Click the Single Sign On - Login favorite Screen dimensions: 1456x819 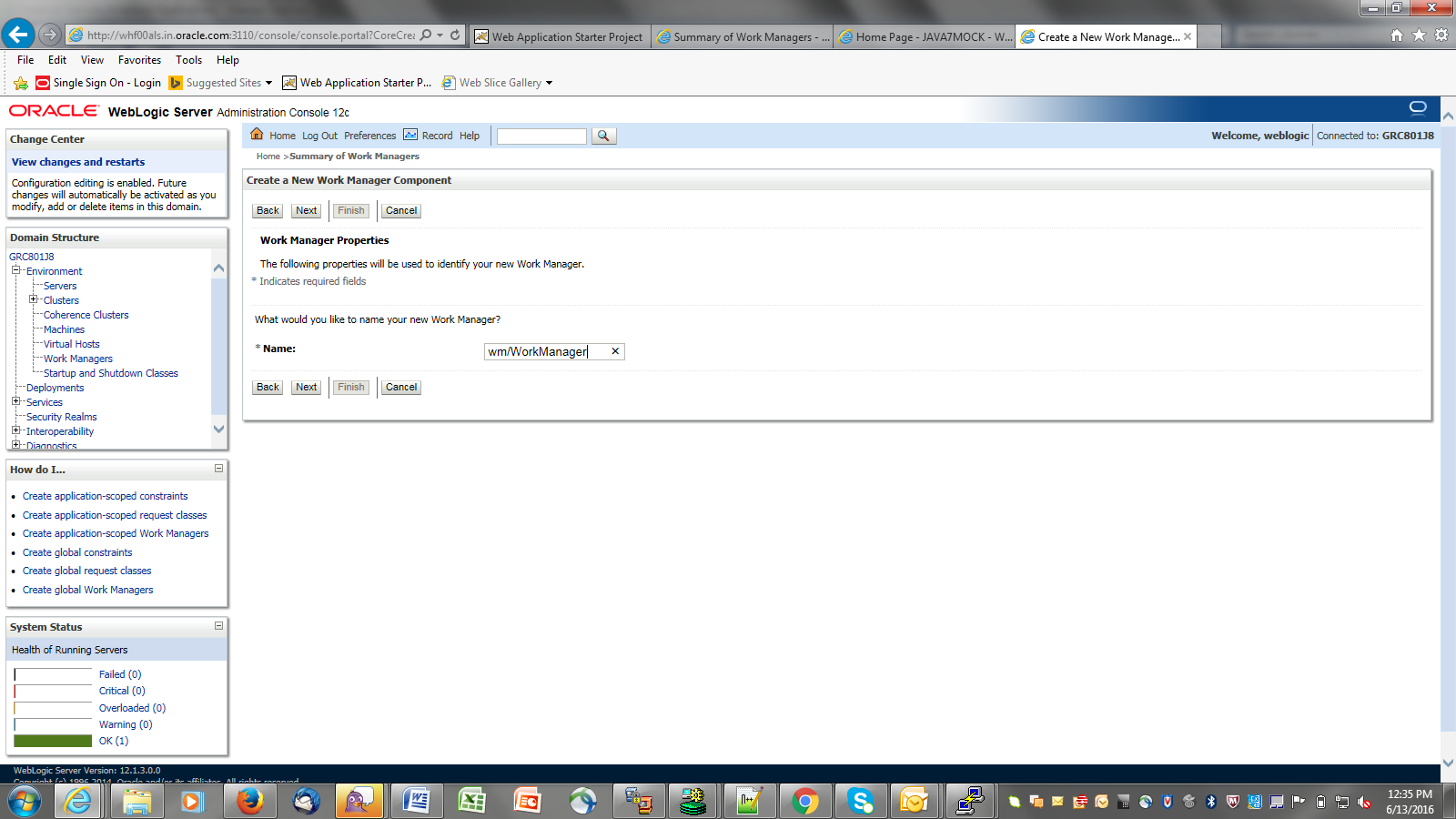click(x=98, y=83)
